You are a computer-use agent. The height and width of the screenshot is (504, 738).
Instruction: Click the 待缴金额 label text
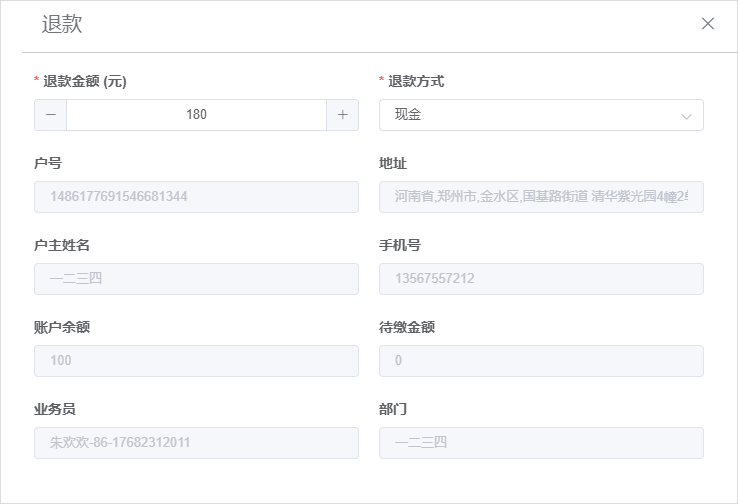click(x=407, y=328)
